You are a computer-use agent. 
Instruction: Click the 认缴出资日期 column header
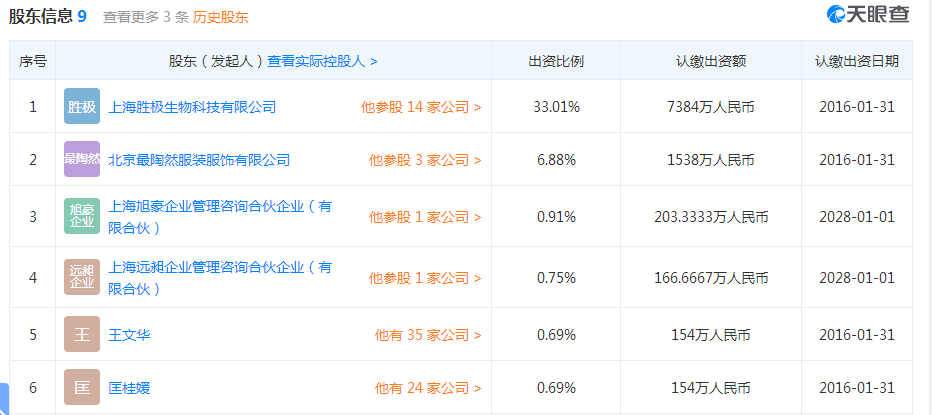point(857,61)
